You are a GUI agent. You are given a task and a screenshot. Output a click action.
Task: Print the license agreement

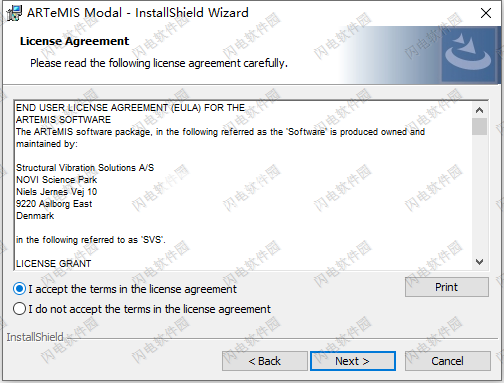[447, 287]
